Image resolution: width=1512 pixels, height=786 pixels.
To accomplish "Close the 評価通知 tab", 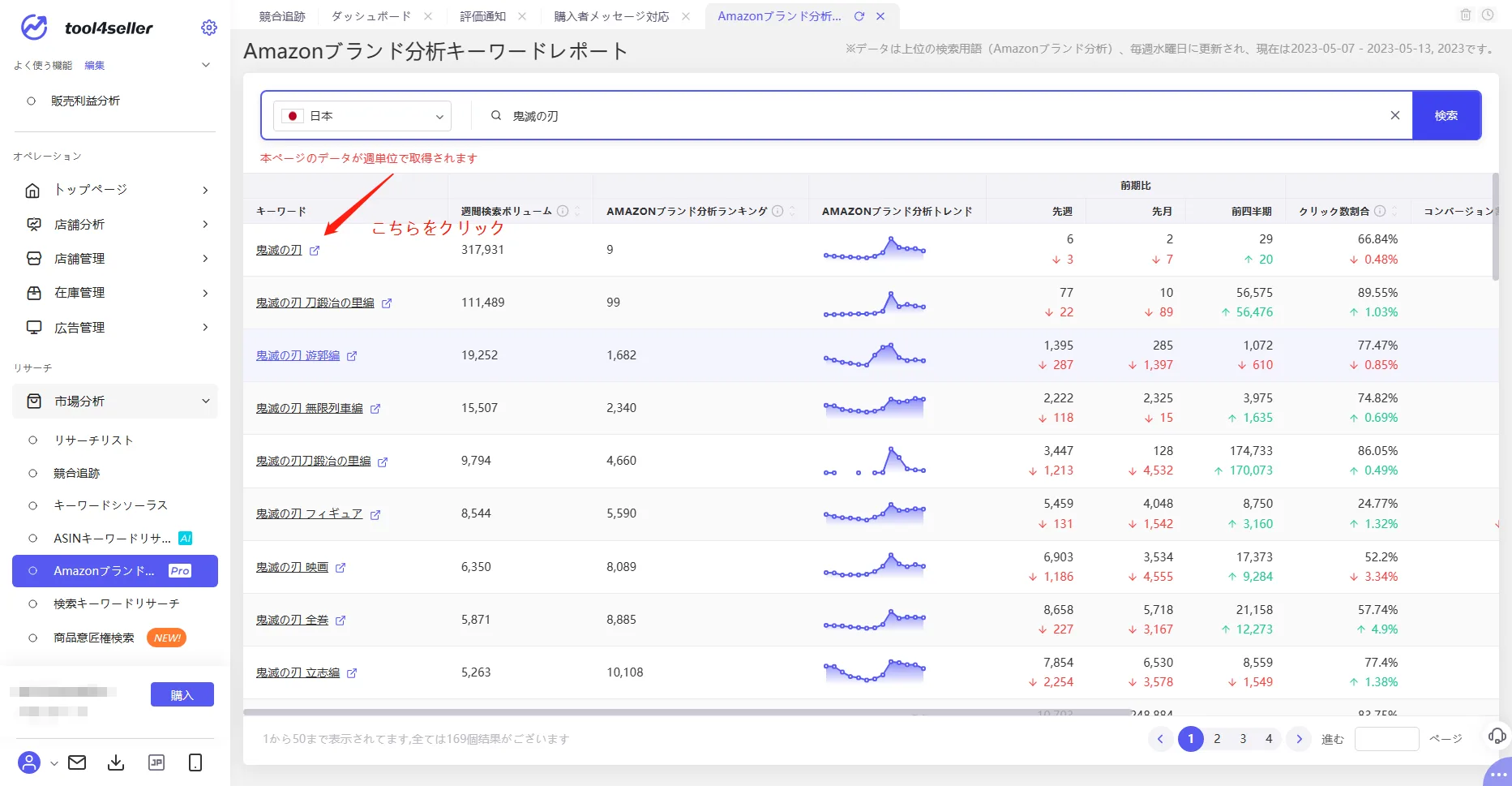I will point(522,16).
